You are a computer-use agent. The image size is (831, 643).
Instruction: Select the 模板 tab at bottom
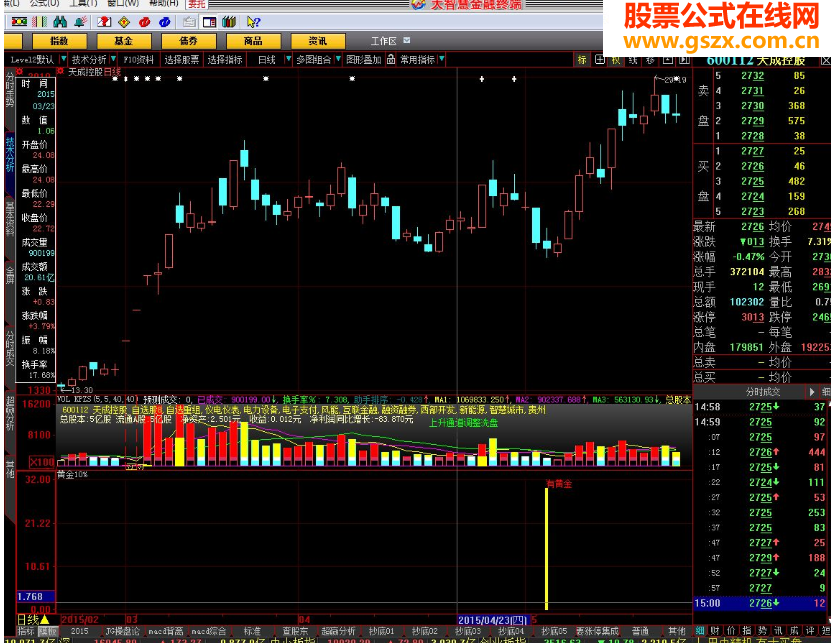pyautogui.click(x=47, y=631)
